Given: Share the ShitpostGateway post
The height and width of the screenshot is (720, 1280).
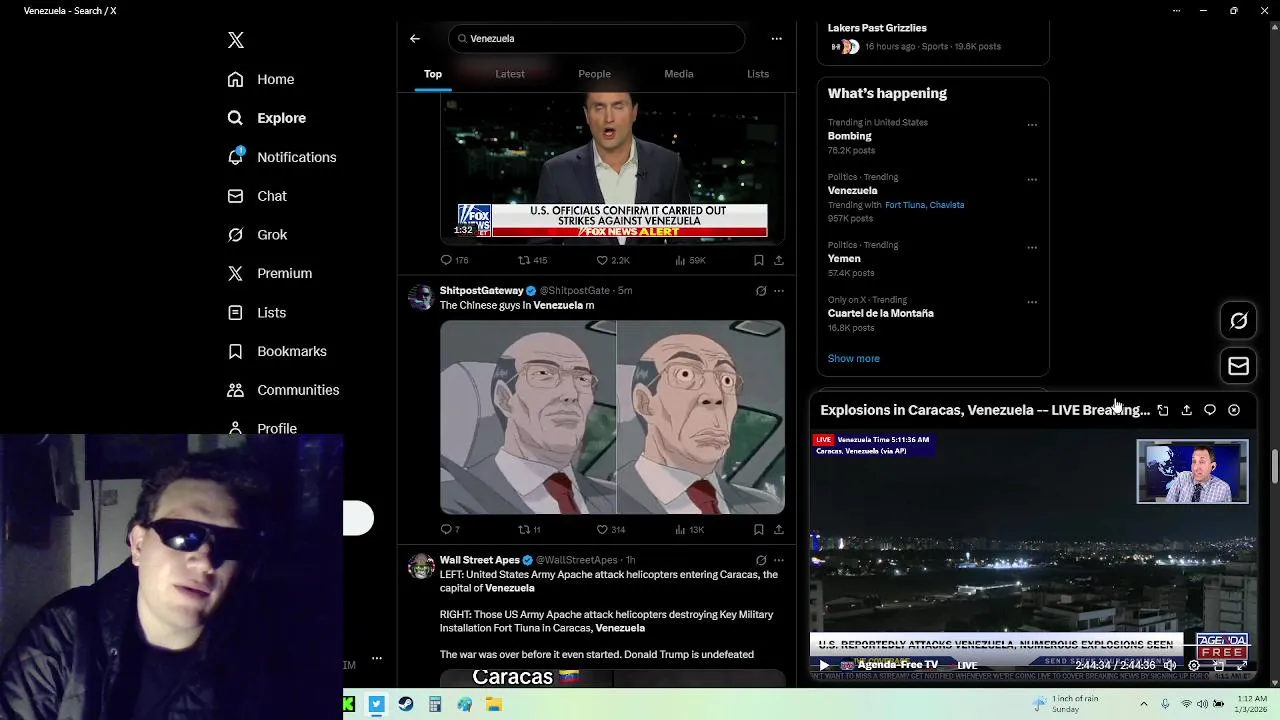Looking at the screenshot, I should tap(779, 529).
